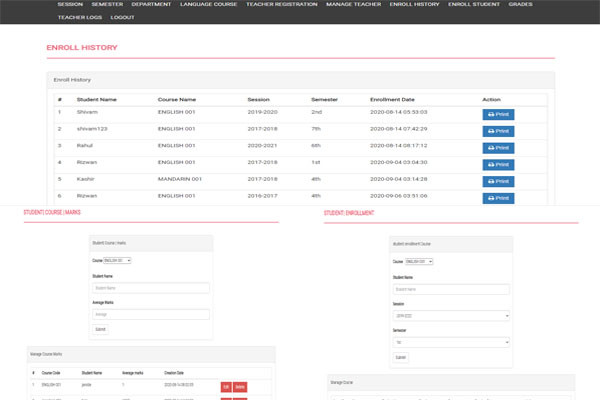Image resolution: width=600 pixels, height=400 pixels.
Task: Submit the Student Course Marks form
Action: coord(100,329)
